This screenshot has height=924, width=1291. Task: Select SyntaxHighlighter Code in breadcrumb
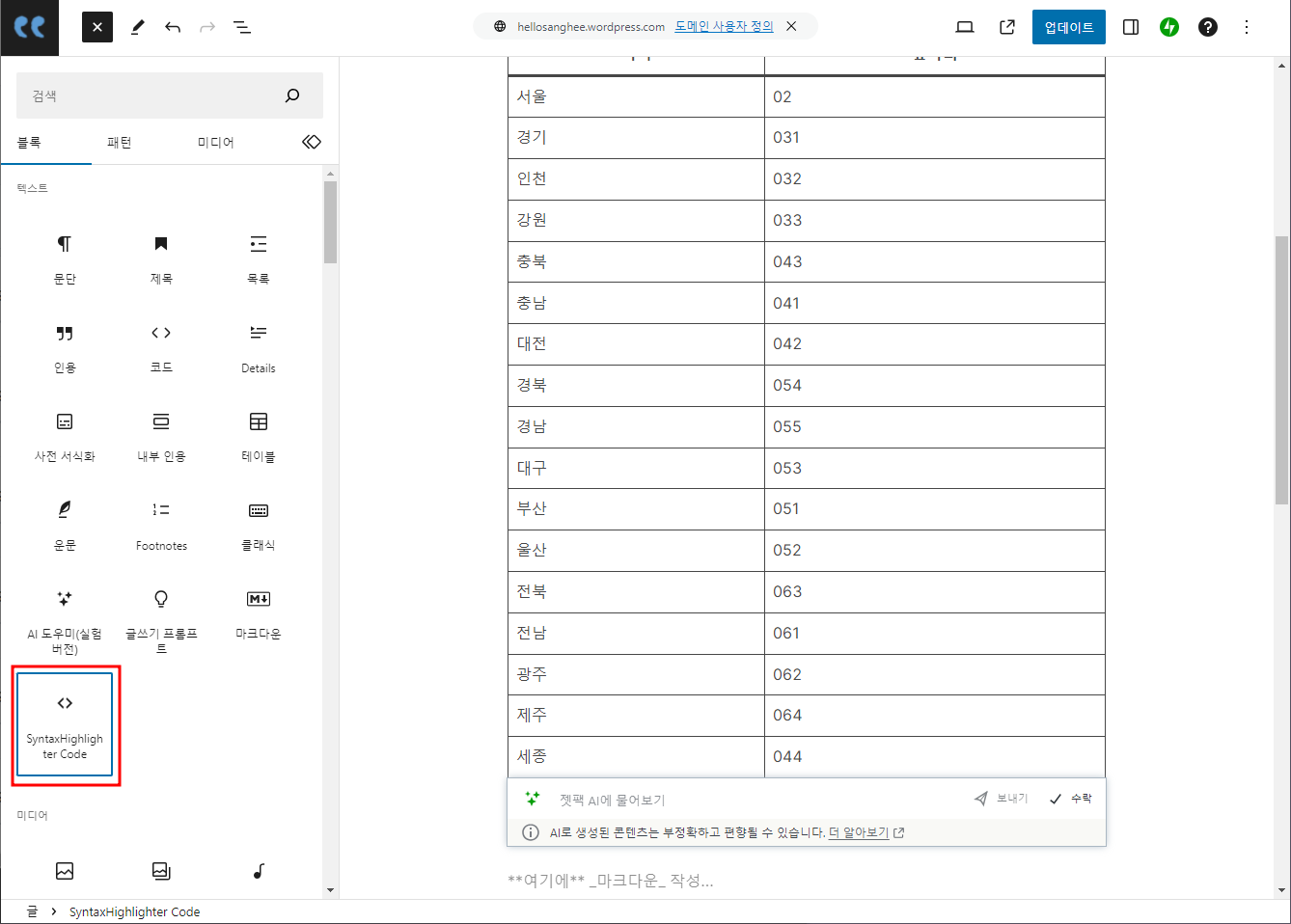point(134,911)
